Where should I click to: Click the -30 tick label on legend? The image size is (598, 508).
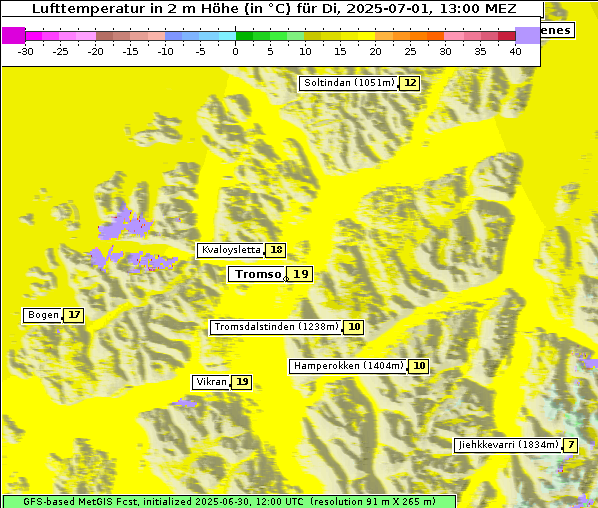26,52
